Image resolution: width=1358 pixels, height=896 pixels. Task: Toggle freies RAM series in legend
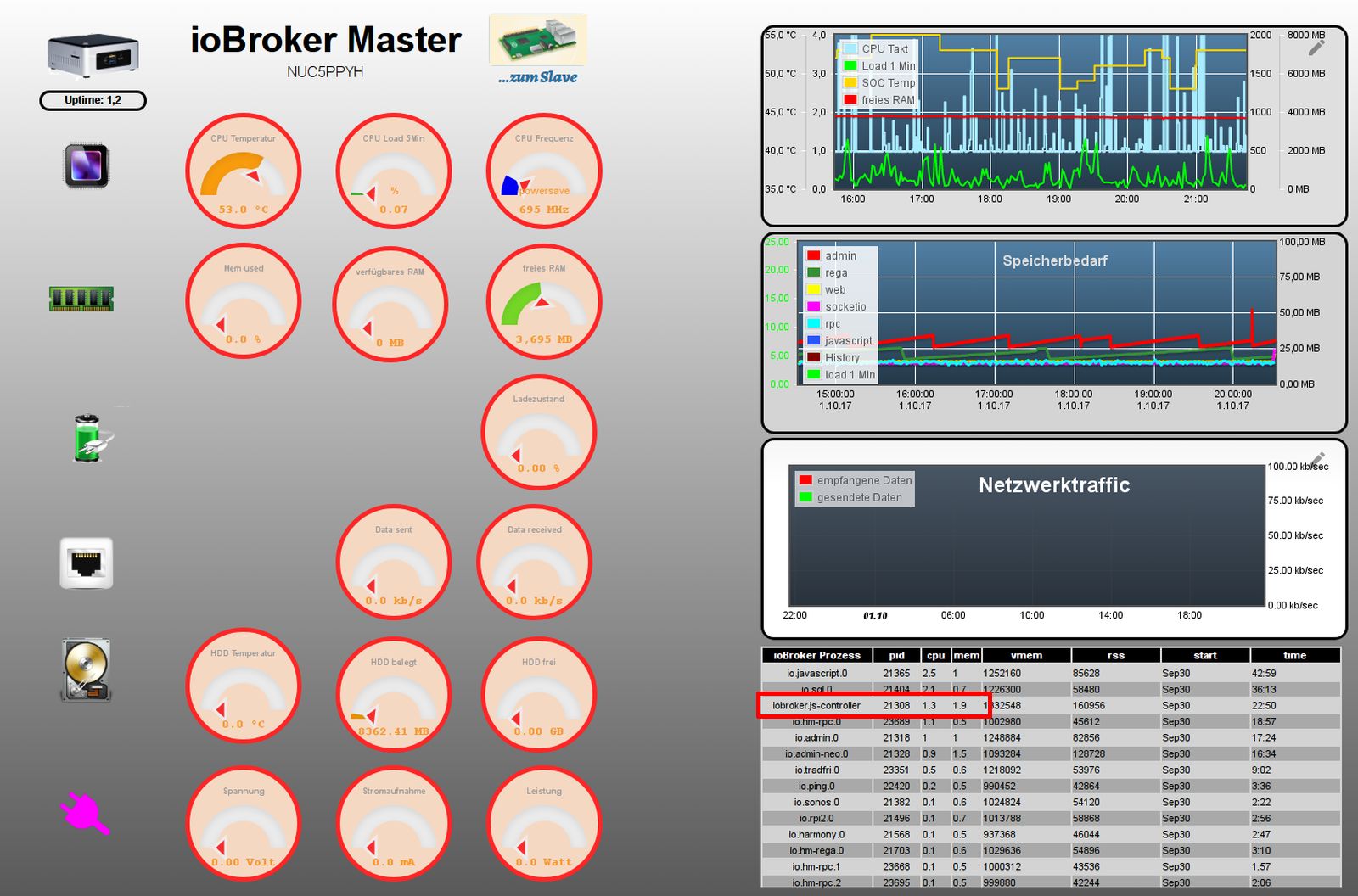click(879, 100)
